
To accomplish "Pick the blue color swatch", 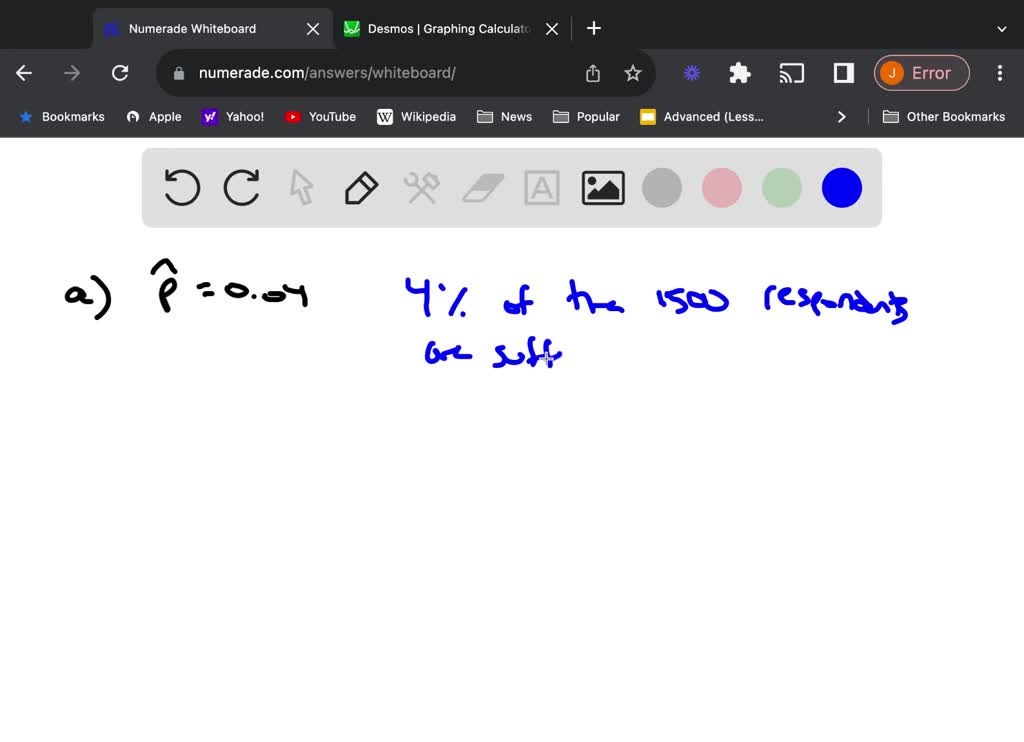I will coord(842,188).
